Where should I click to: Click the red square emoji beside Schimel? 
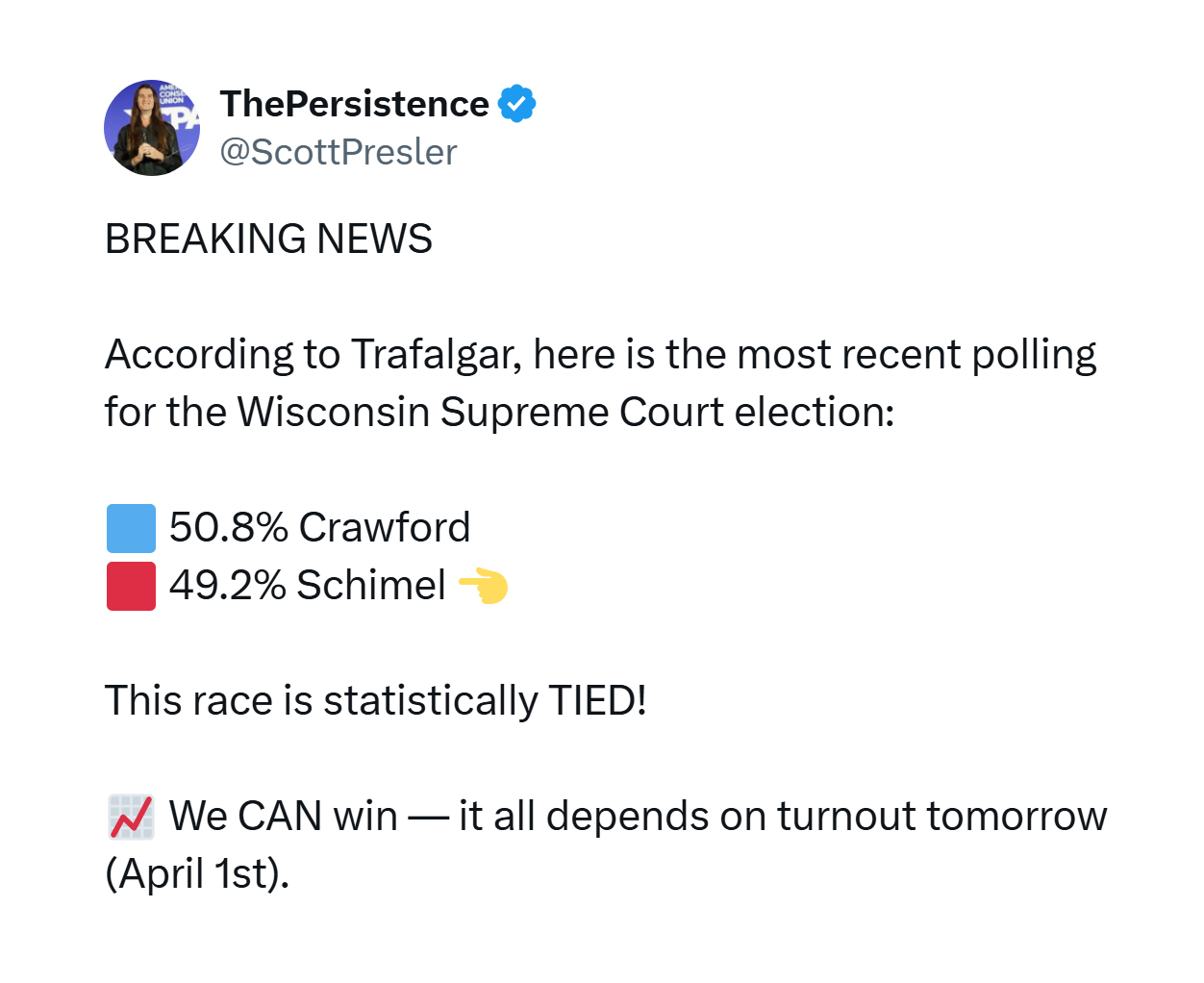(x=131, y=586)
